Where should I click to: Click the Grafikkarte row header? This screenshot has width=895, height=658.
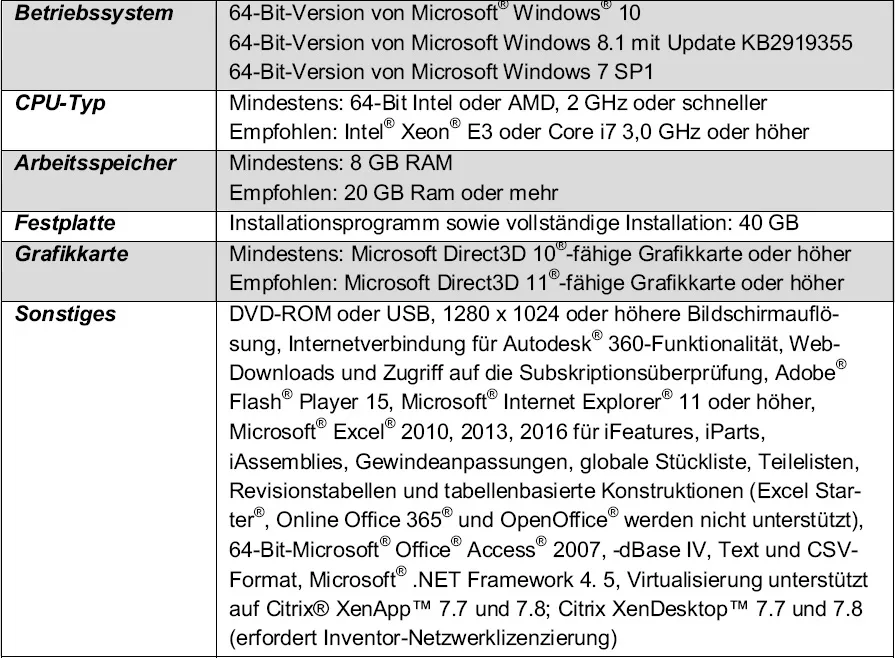(x=71, y=254)
